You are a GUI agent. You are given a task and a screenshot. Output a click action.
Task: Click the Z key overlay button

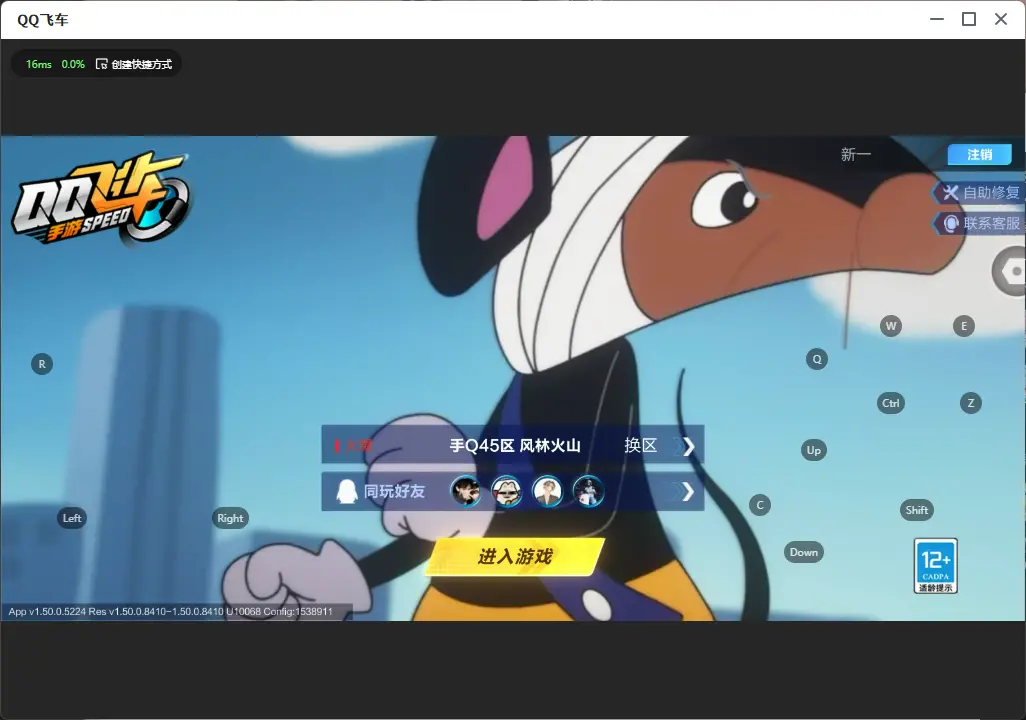coord(971,403)
